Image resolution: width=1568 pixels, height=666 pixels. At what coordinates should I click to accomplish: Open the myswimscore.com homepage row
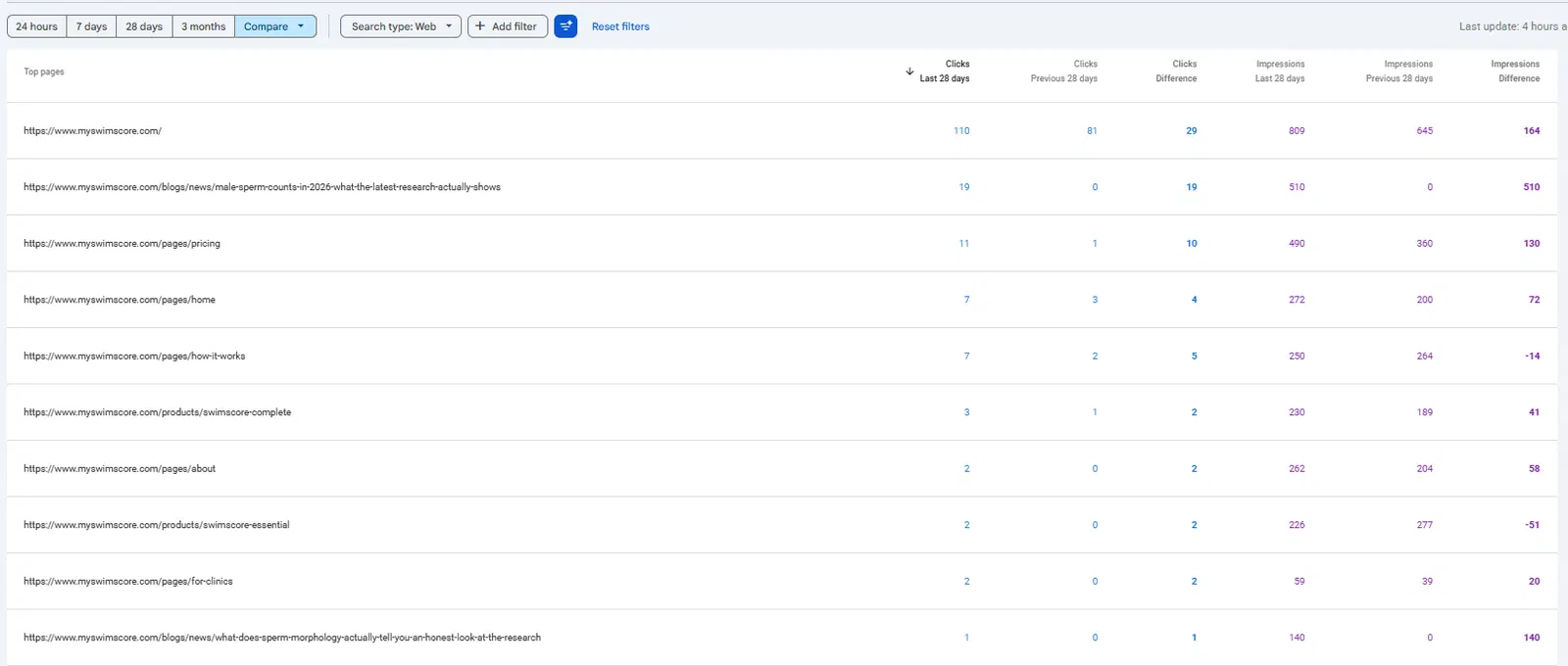tap(784, 130)
